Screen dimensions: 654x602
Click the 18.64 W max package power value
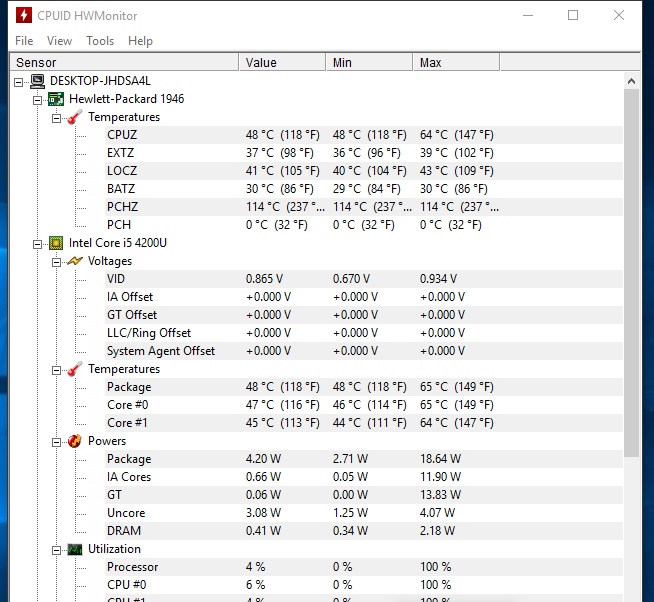440,459
